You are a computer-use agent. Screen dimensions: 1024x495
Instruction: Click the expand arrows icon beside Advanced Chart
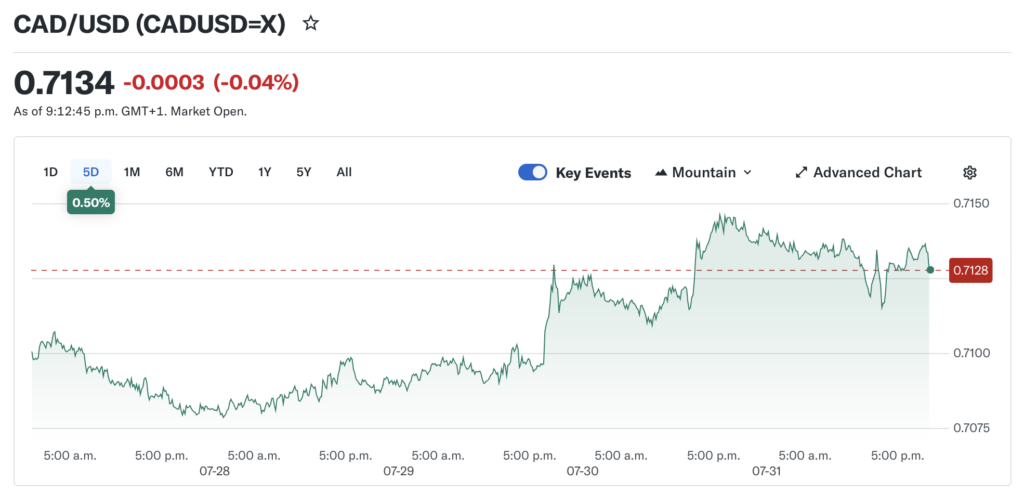801,172
